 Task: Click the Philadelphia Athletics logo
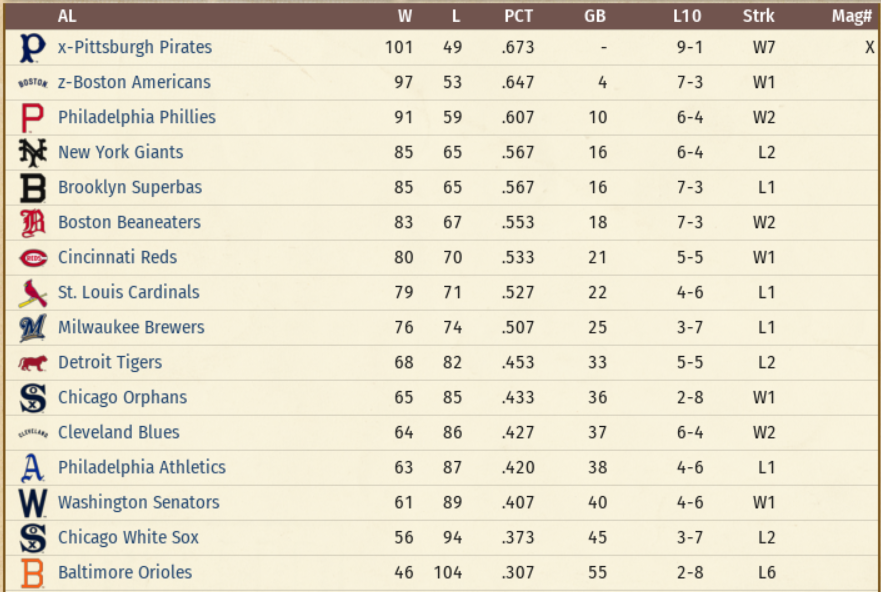pos(32,467)
